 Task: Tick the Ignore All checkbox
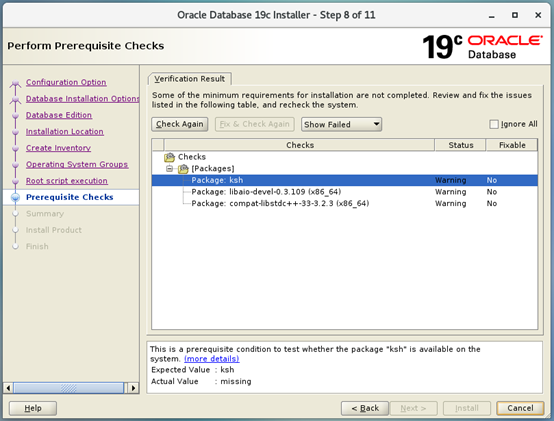tap(494, 124)
